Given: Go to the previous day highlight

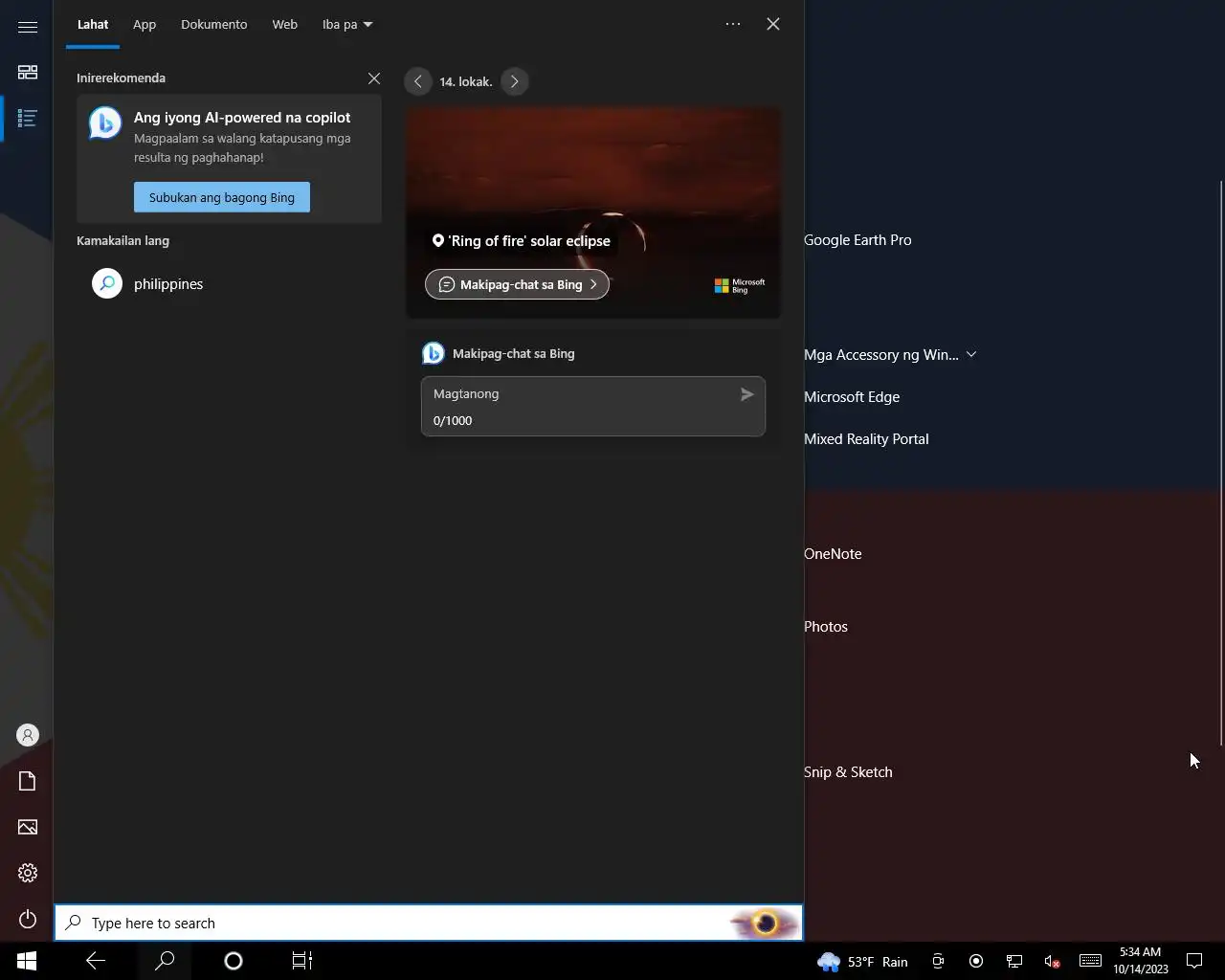Looking at the screenshot, I should tap(418, 81).
